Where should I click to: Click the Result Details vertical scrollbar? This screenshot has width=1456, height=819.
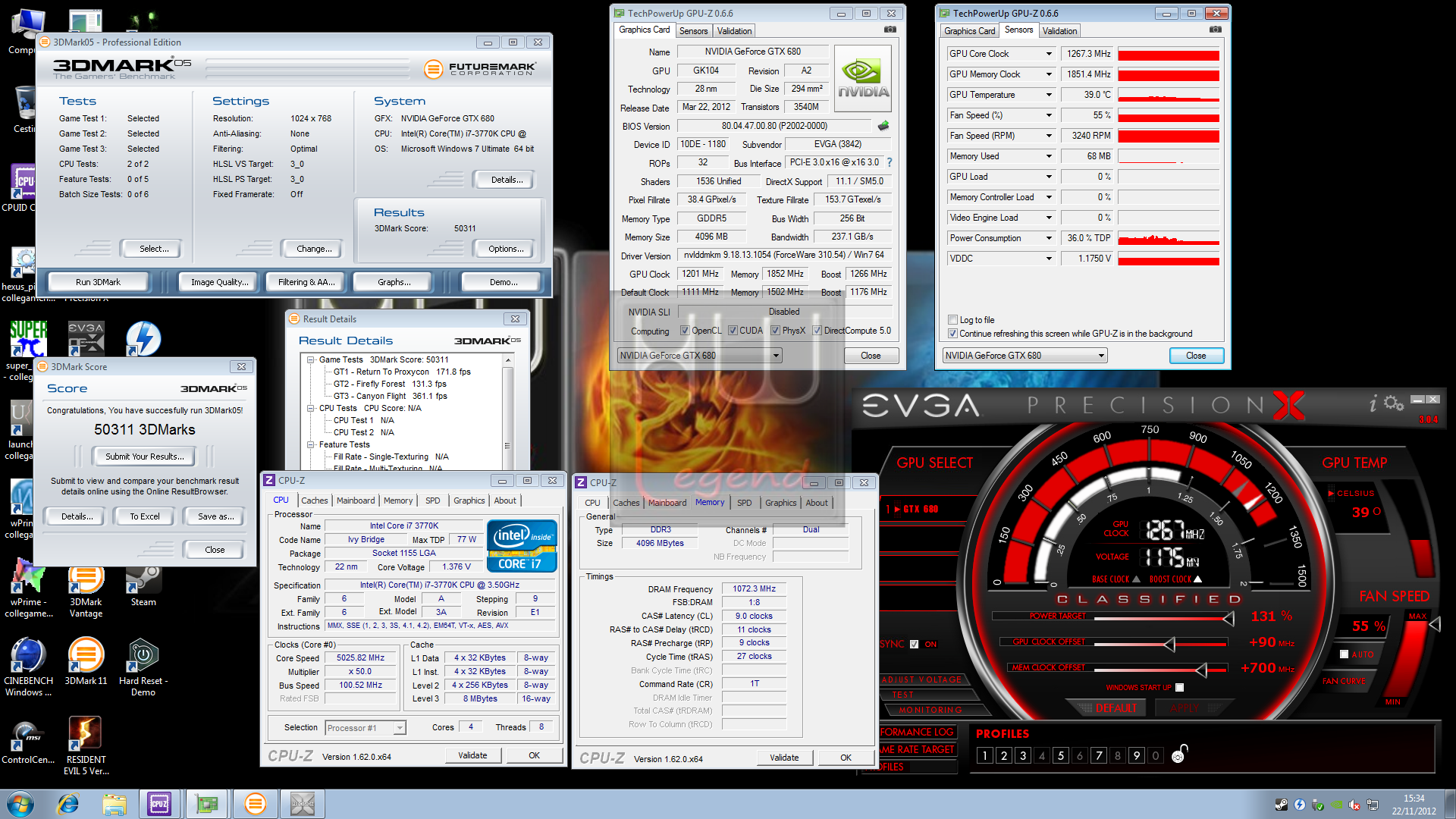click(x=507, y=413)
